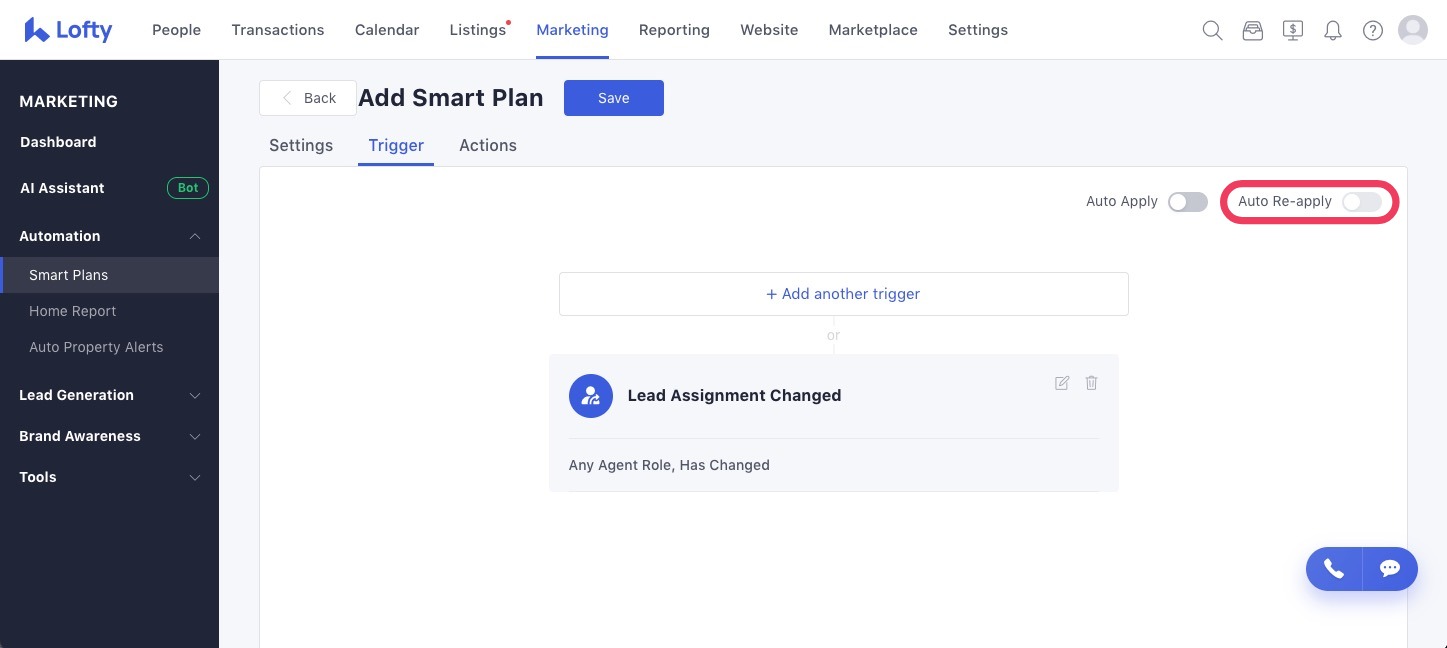This screenshot has height=648, width=1447.
Task: Open the Marketing menu
Action: point(572,30)
